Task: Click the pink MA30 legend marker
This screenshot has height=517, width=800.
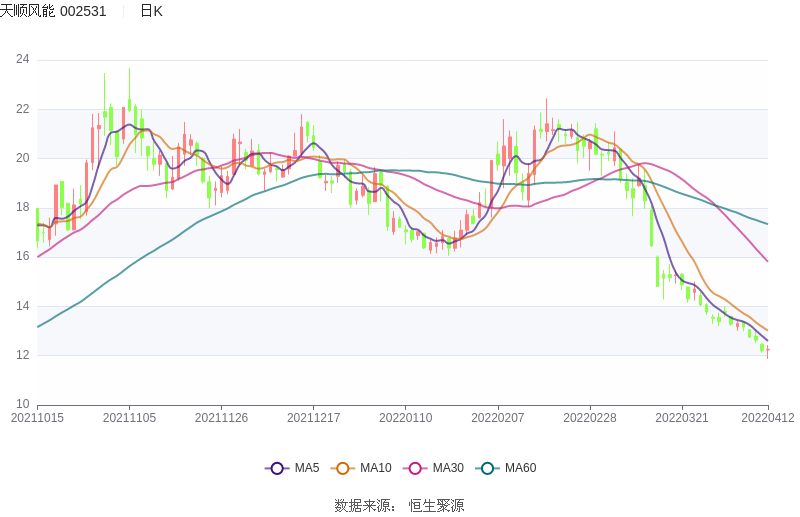Action: (x=415, y=468)
